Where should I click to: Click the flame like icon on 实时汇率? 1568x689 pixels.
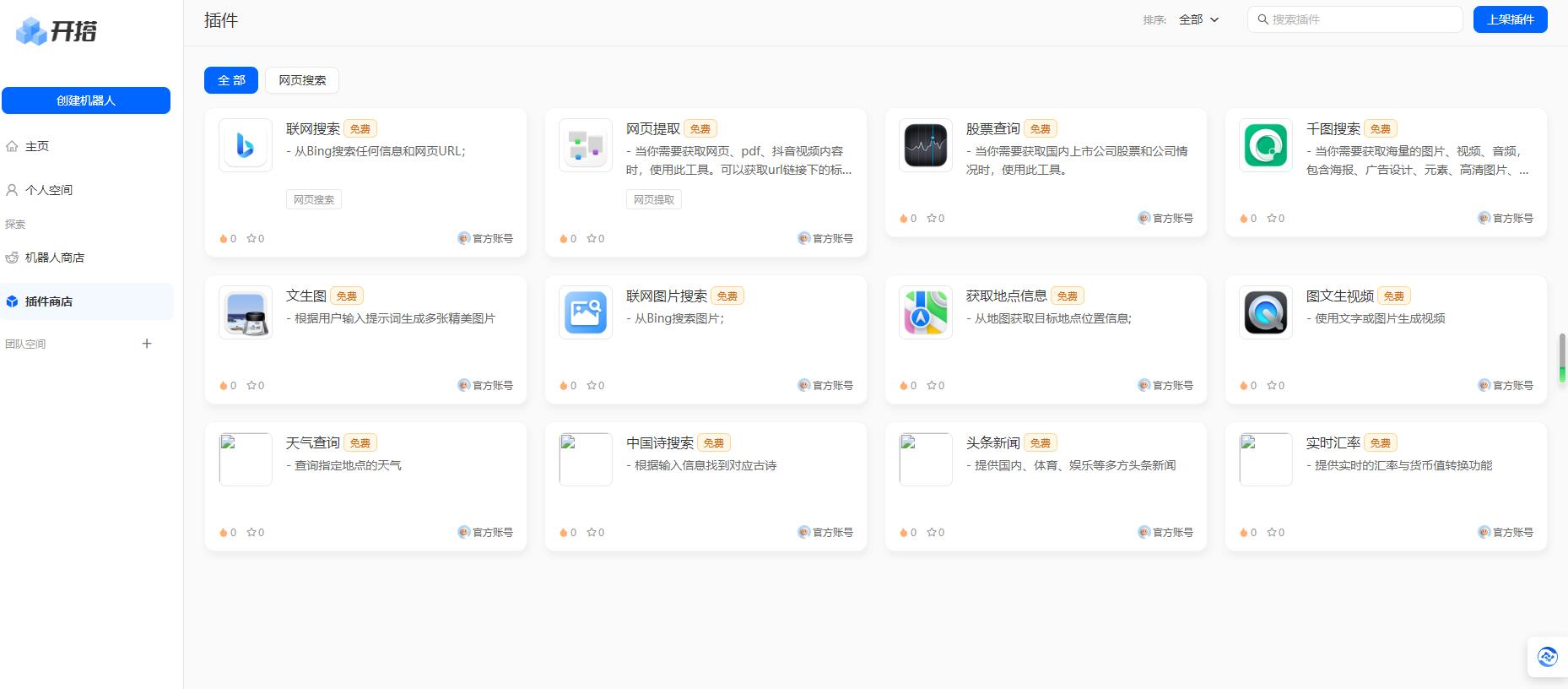coord(1243,533)
